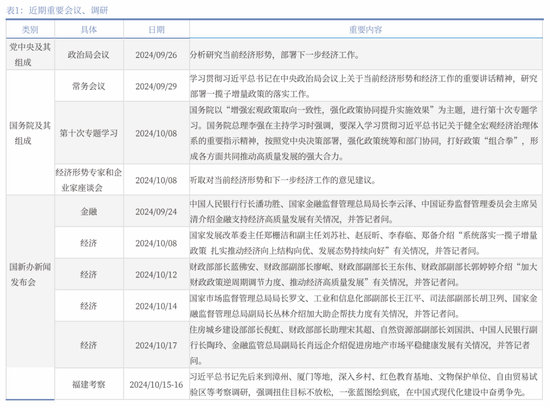Click the 福建考察 cell

coord(89,385)
